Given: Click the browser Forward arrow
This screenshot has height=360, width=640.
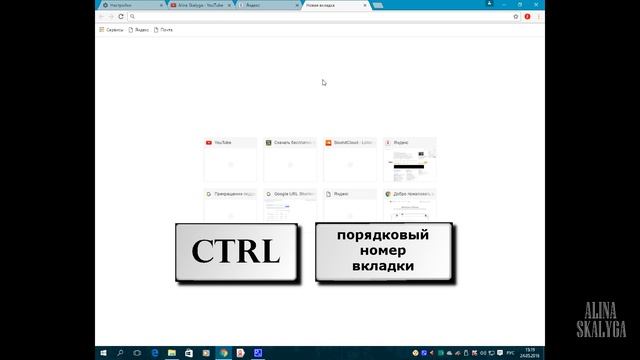Looking at the screenshot, I should (x=111, y=16).
